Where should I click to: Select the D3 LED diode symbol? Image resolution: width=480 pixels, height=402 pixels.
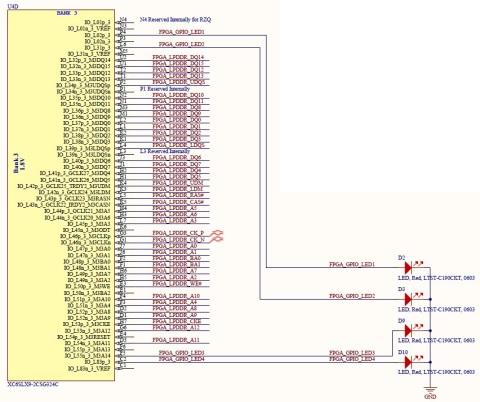coord(409,299)
